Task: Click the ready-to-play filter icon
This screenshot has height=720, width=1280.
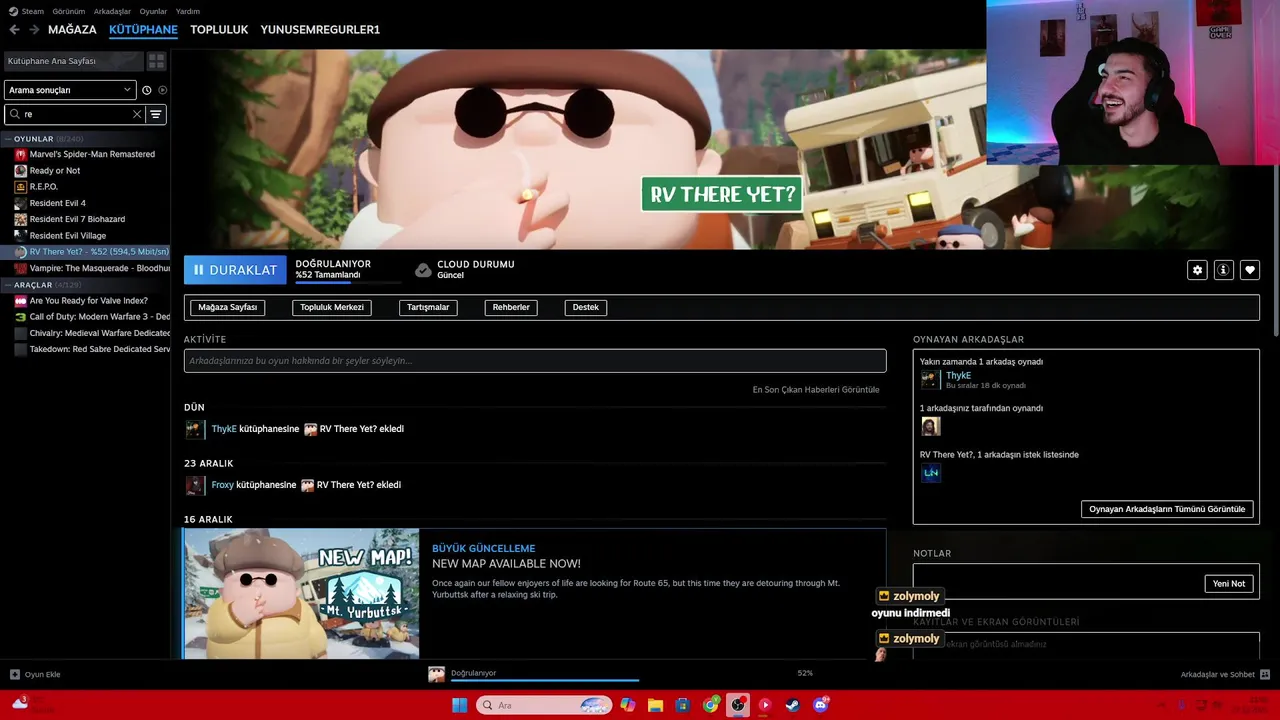Action: tap(162, 90)
